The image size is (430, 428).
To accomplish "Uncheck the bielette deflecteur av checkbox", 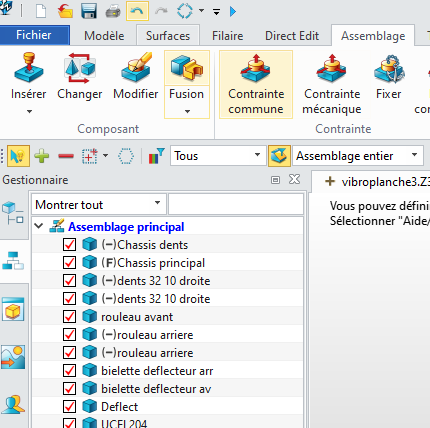I will coord(69,388).
